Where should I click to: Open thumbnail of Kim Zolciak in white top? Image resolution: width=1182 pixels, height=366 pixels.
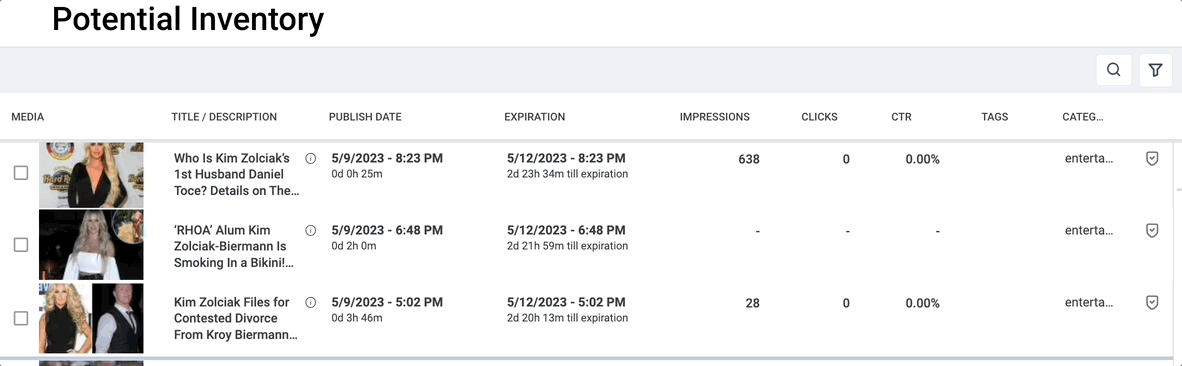point(91,245)
